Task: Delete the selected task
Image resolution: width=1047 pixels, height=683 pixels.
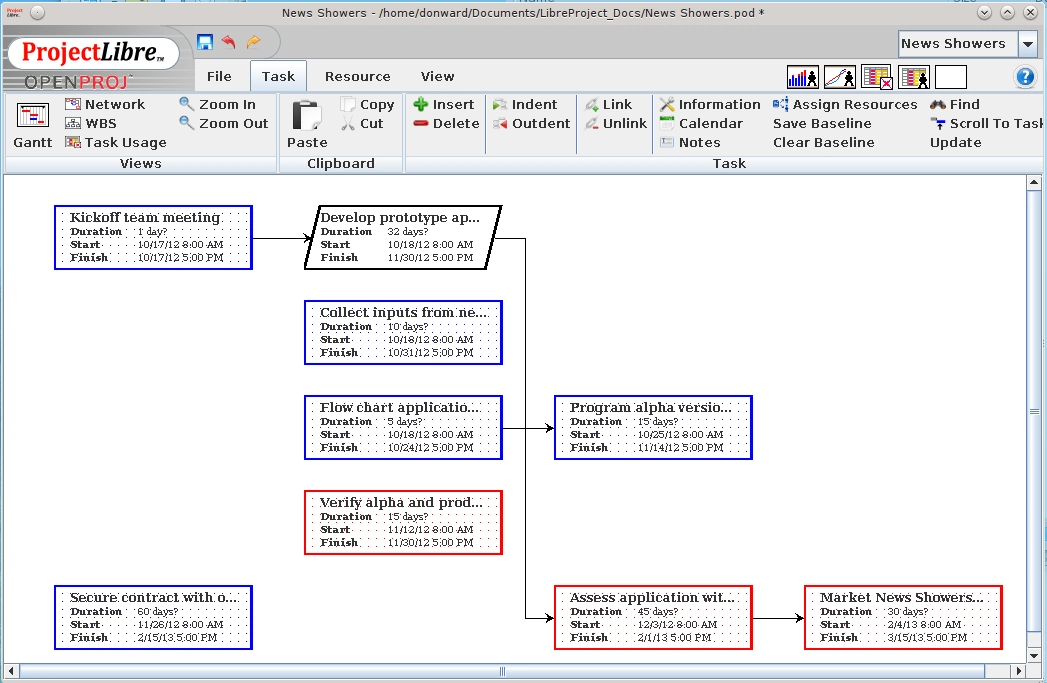Action: (x=446, y=124)
